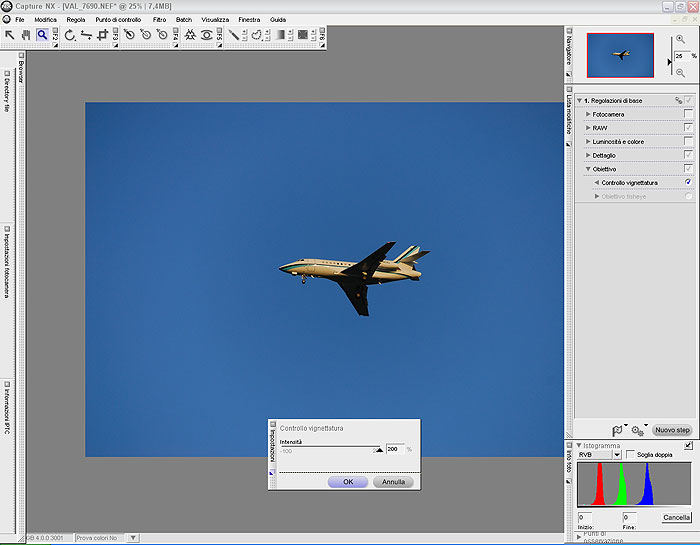Select the direct selection arrow tool
700x545 pixels.
coord(9,35)
